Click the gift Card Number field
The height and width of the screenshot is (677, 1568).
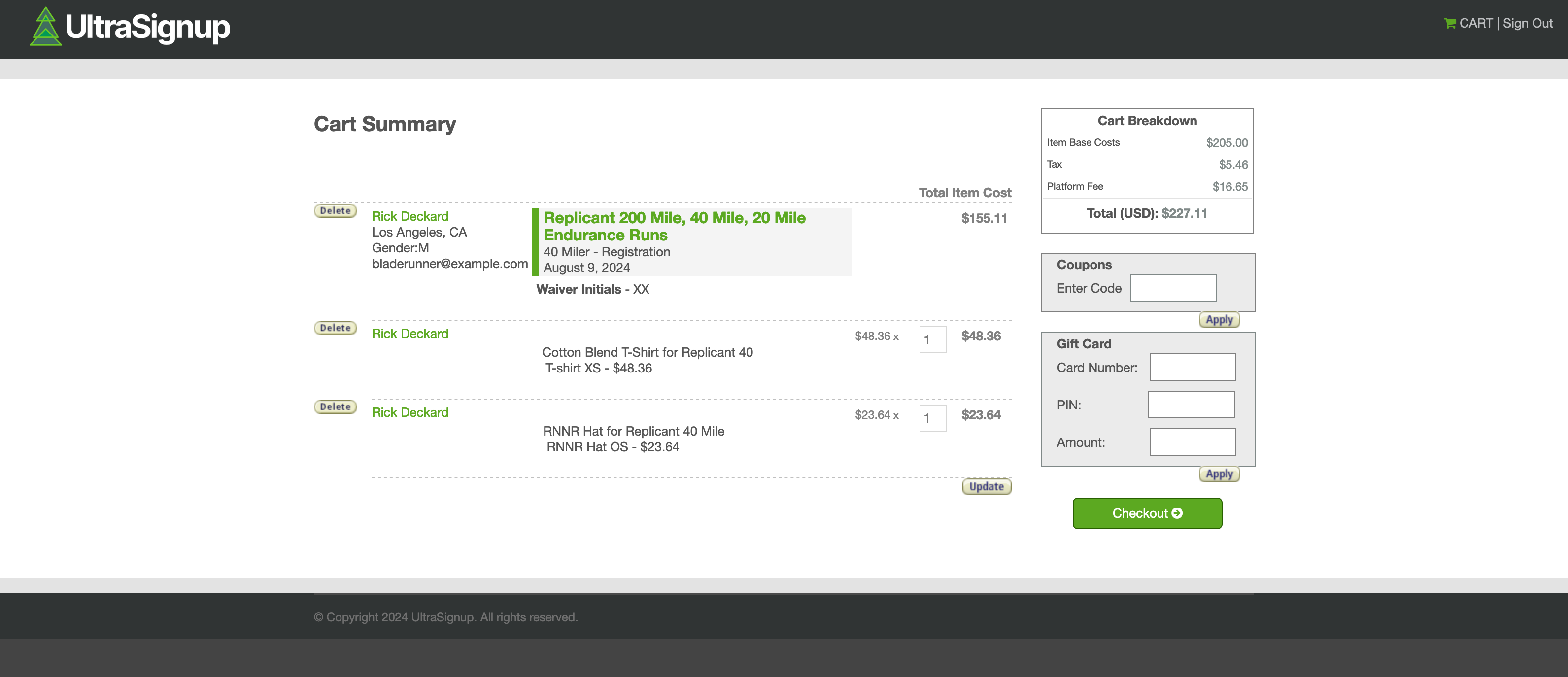click(1192, 367)
